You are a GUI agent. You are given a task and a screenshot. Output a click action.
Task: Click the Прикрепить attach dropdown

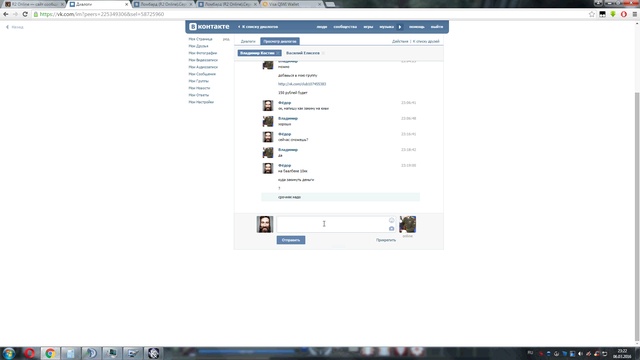pos(386,240)
